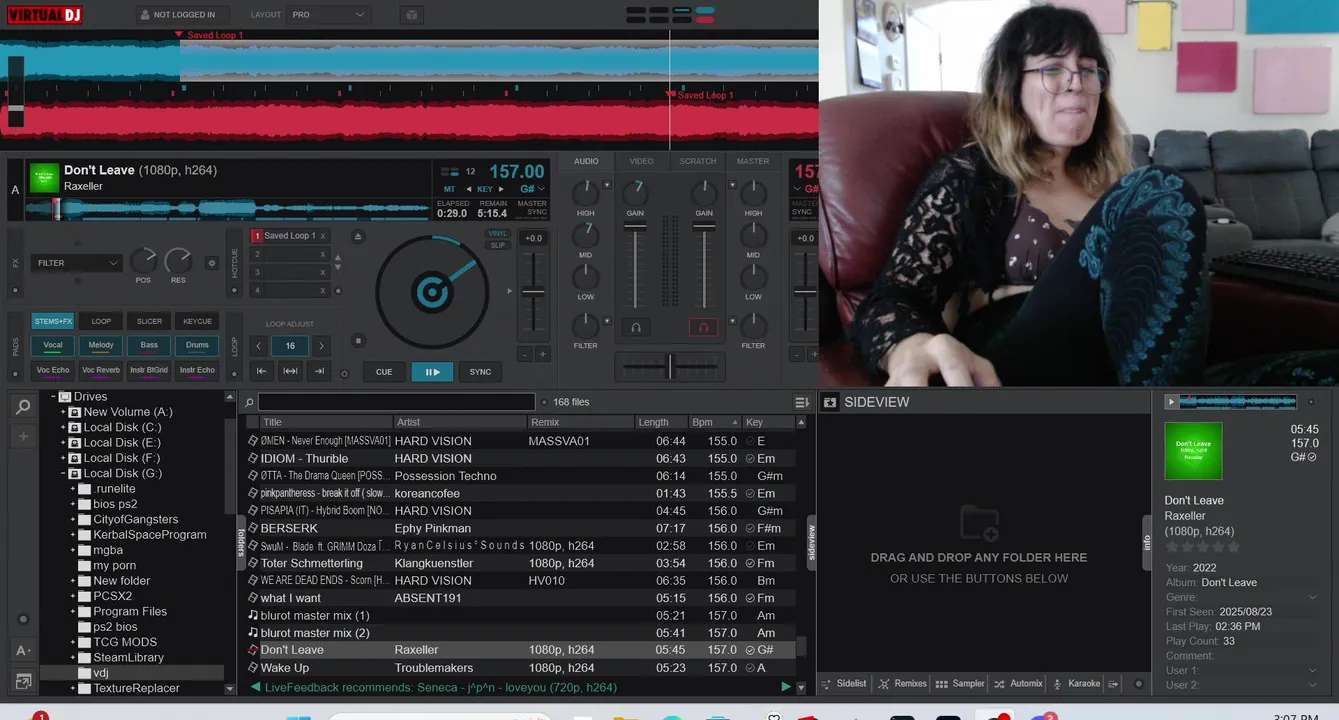The image size is (1339, 720).
Task: Toggle the SLIP mode button
Action: [498, 245]
